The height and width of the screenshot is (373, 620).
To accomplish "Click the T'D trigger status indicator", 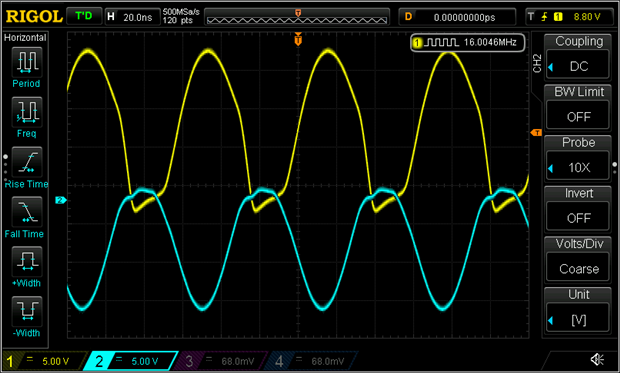I will [84, 16].
